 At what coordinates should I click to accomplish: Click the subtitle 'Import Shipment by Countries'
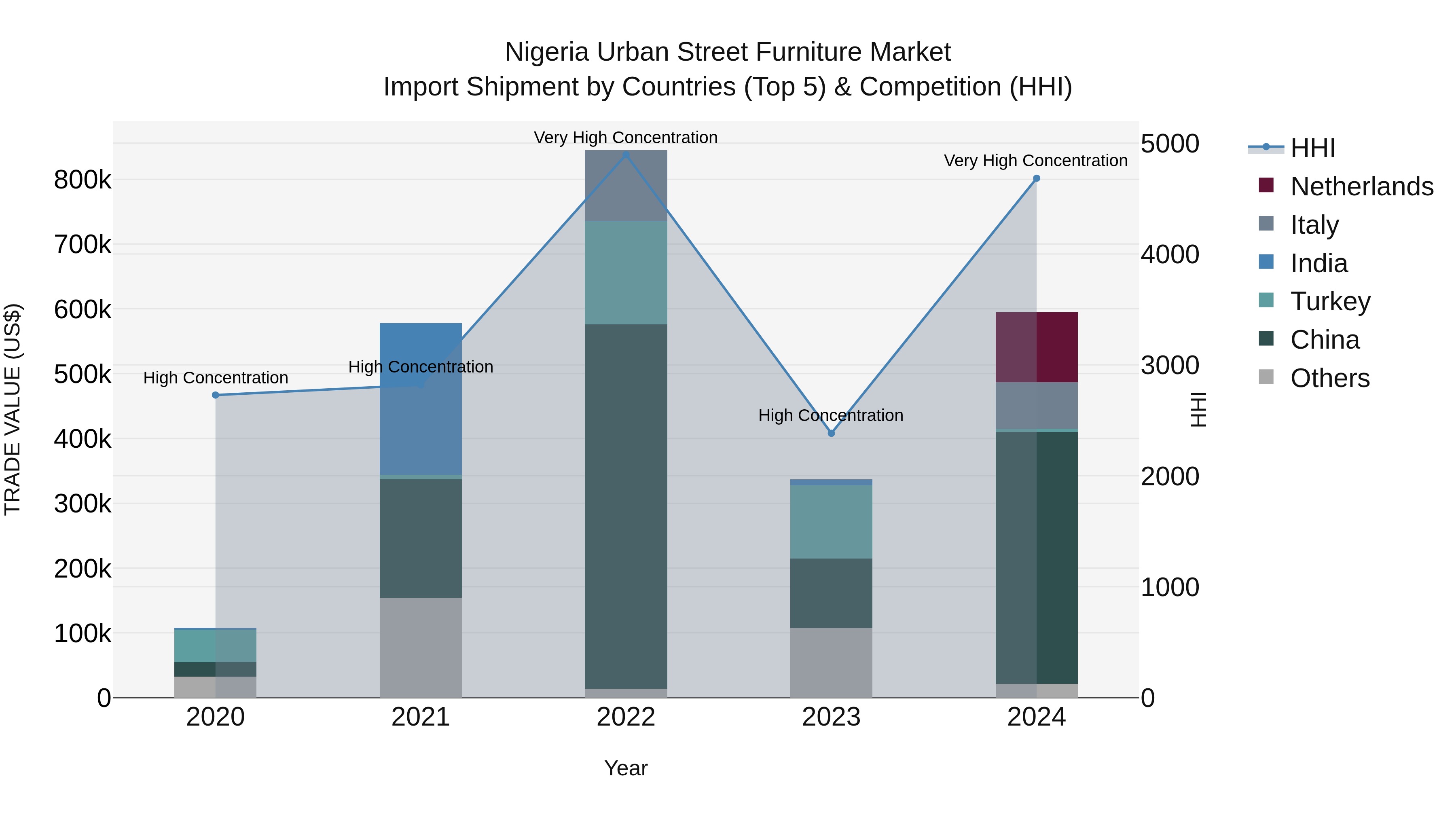tap(560, 87)
